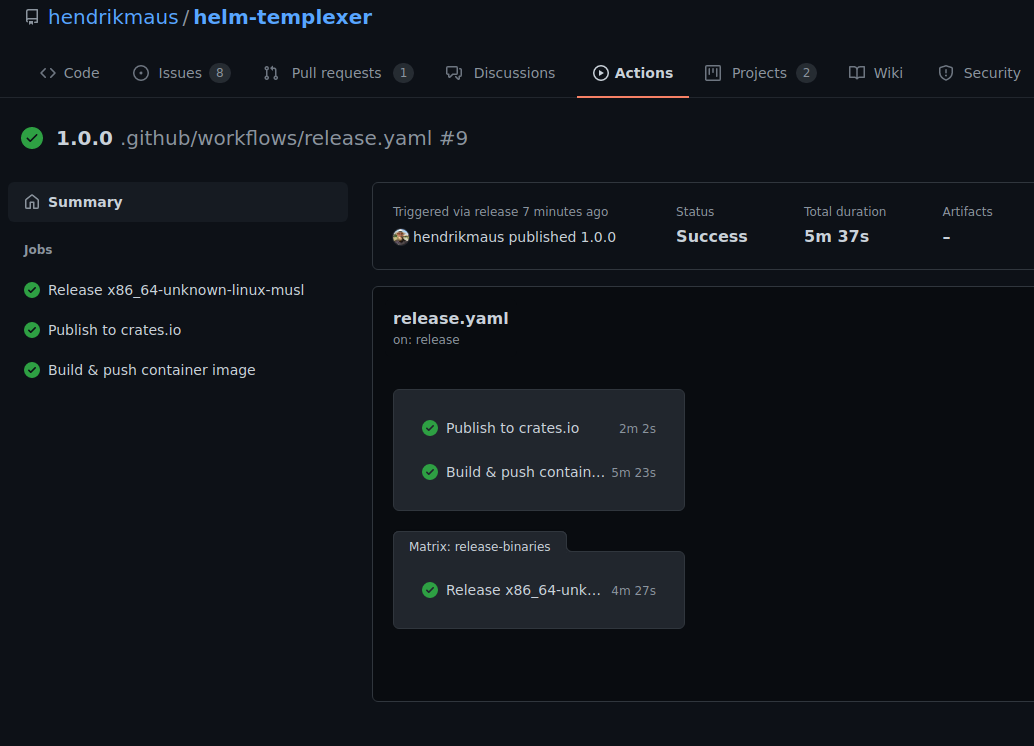This screenshot has width=1034, height=746.
Task: Click the Discussions speech-bubble icon
Action: coord(454,73)
